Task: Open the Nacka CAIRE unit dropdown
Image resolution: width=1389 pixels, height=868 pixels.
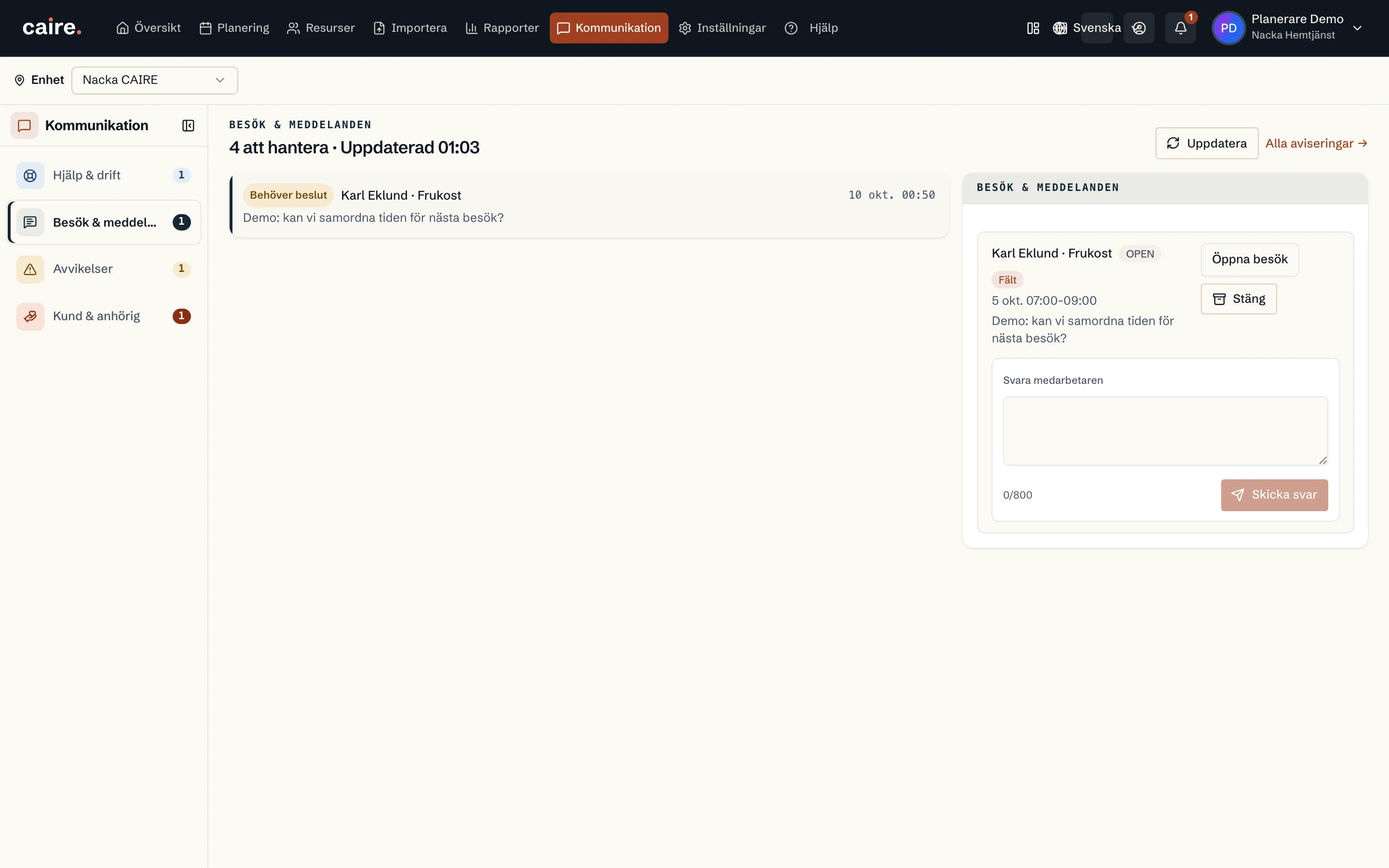Action: (x=154, y=81)
